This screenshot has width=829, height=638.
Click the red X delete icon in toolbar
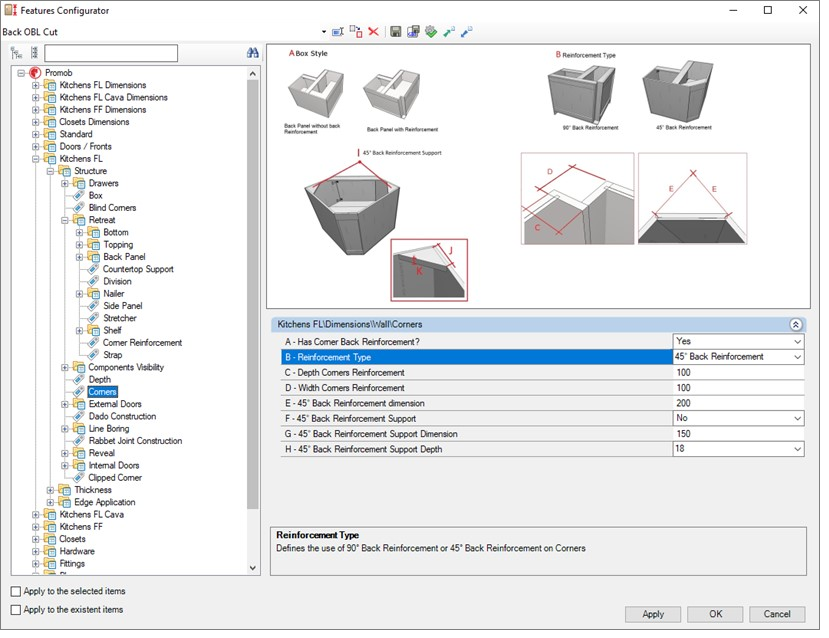tap(373, 32)
